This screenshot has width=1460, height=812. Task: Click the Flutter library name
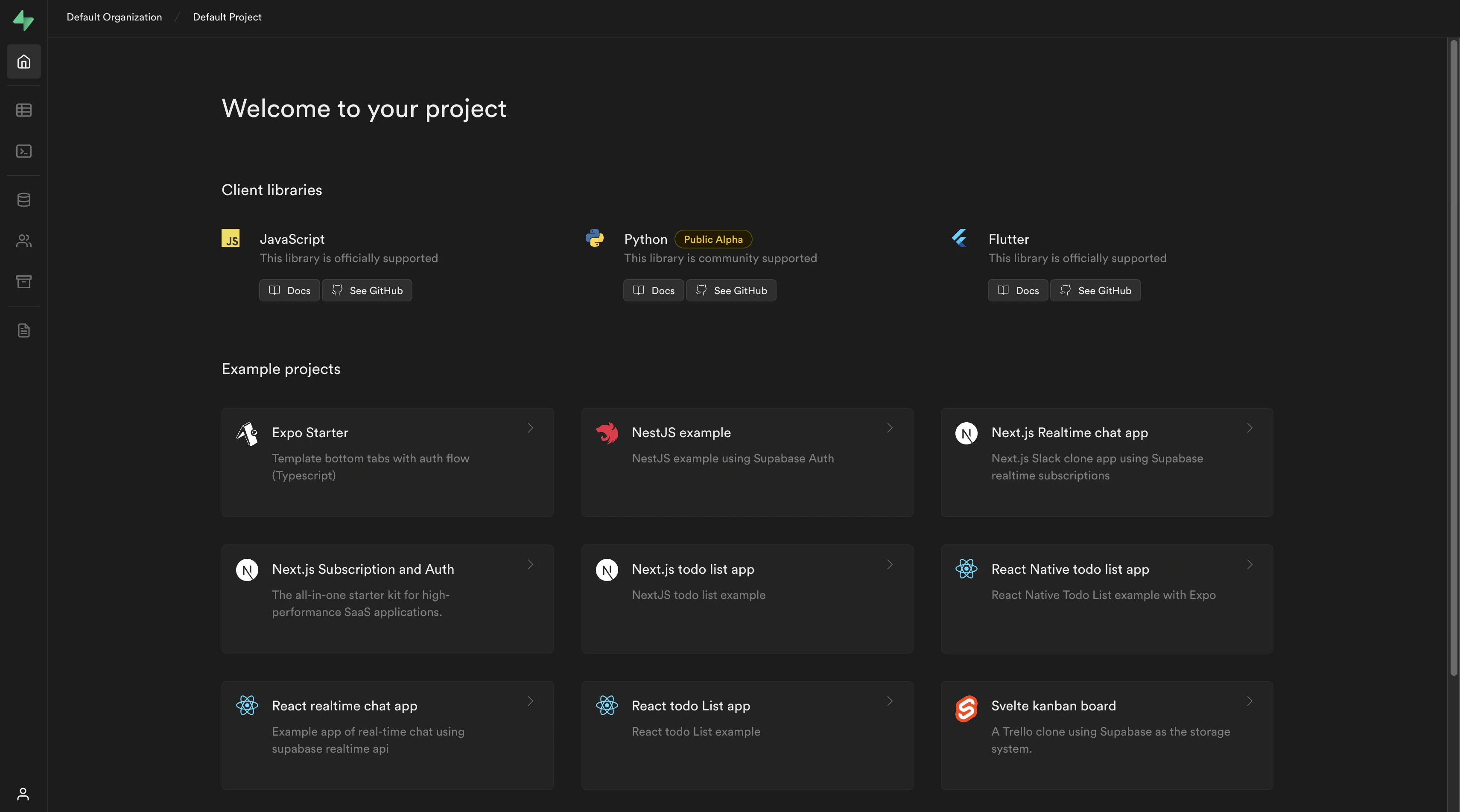tap(1009, 239)
